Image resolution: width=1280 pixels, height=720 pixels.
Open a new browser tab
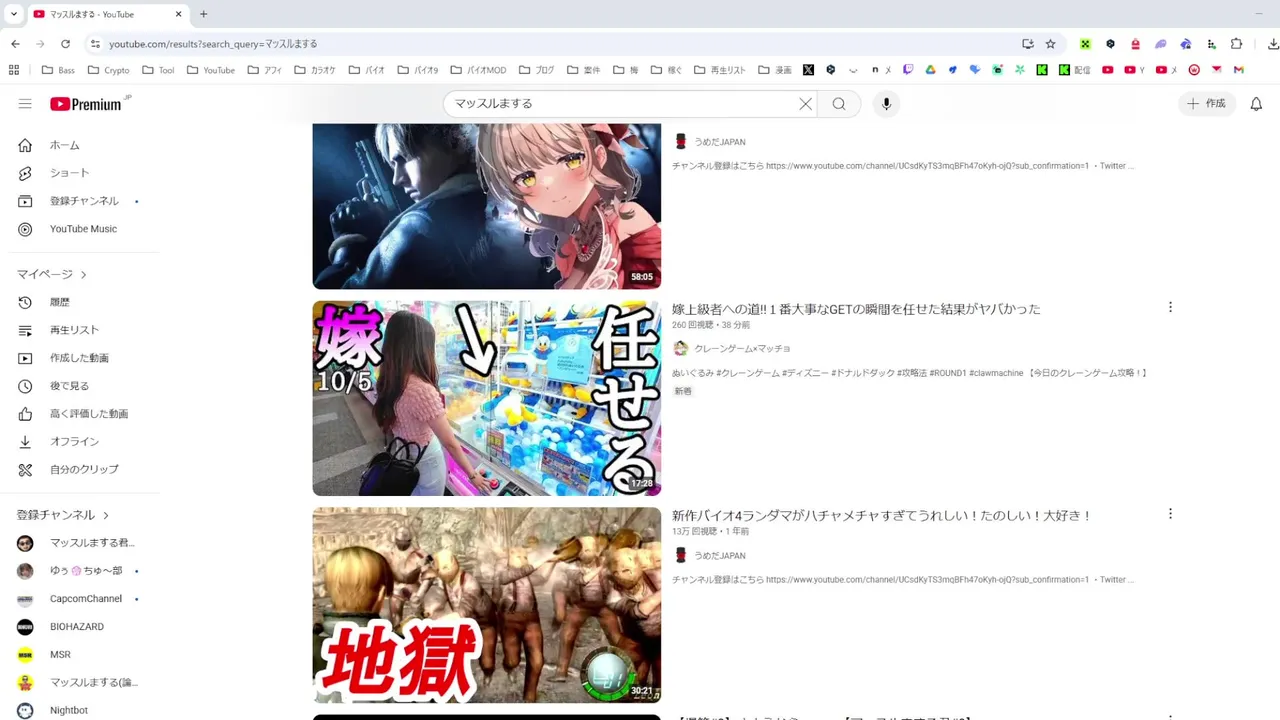point(204,14)
